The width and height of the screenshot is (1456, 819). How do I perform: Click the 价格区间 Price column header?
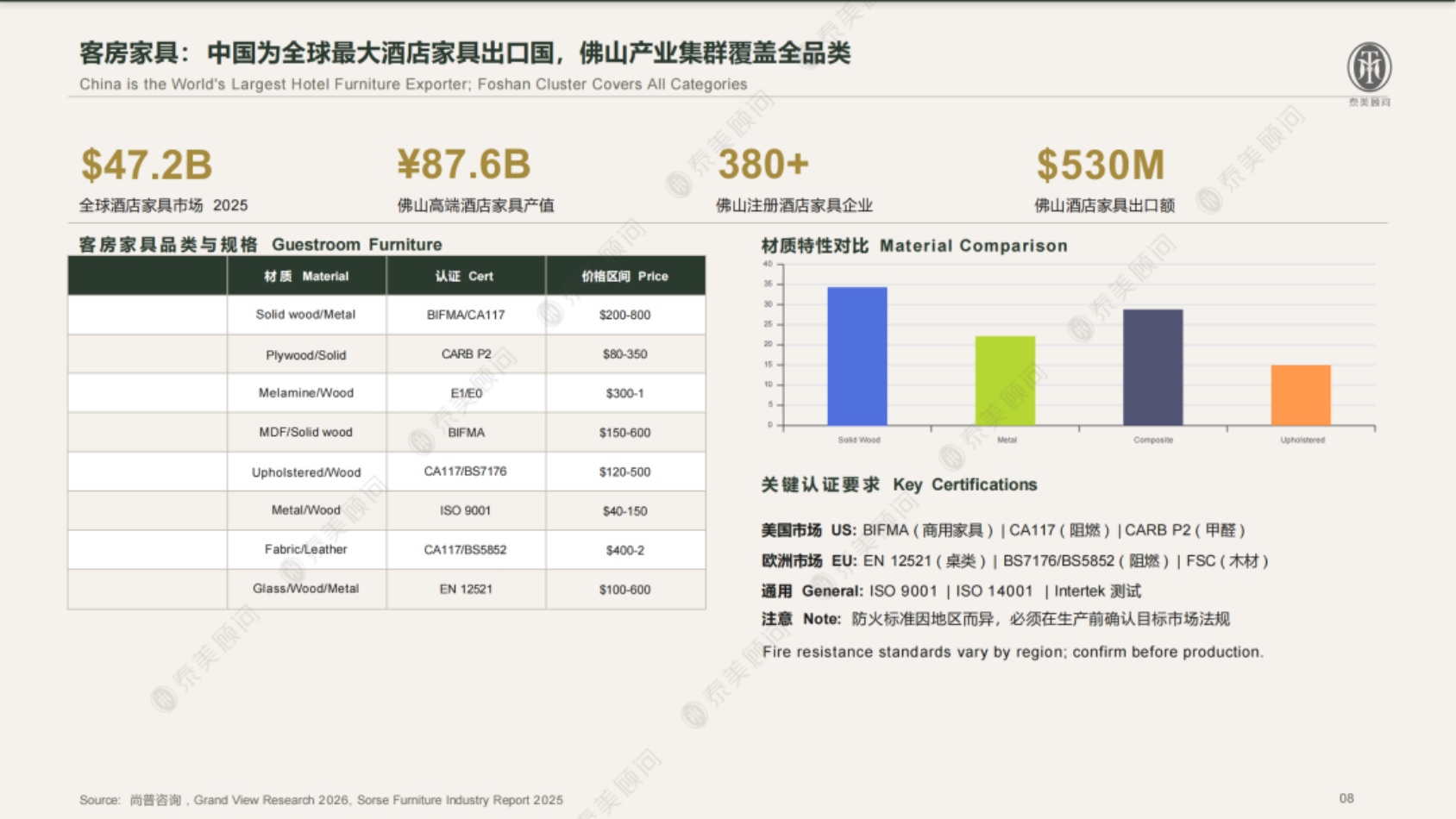pos(624,276)
